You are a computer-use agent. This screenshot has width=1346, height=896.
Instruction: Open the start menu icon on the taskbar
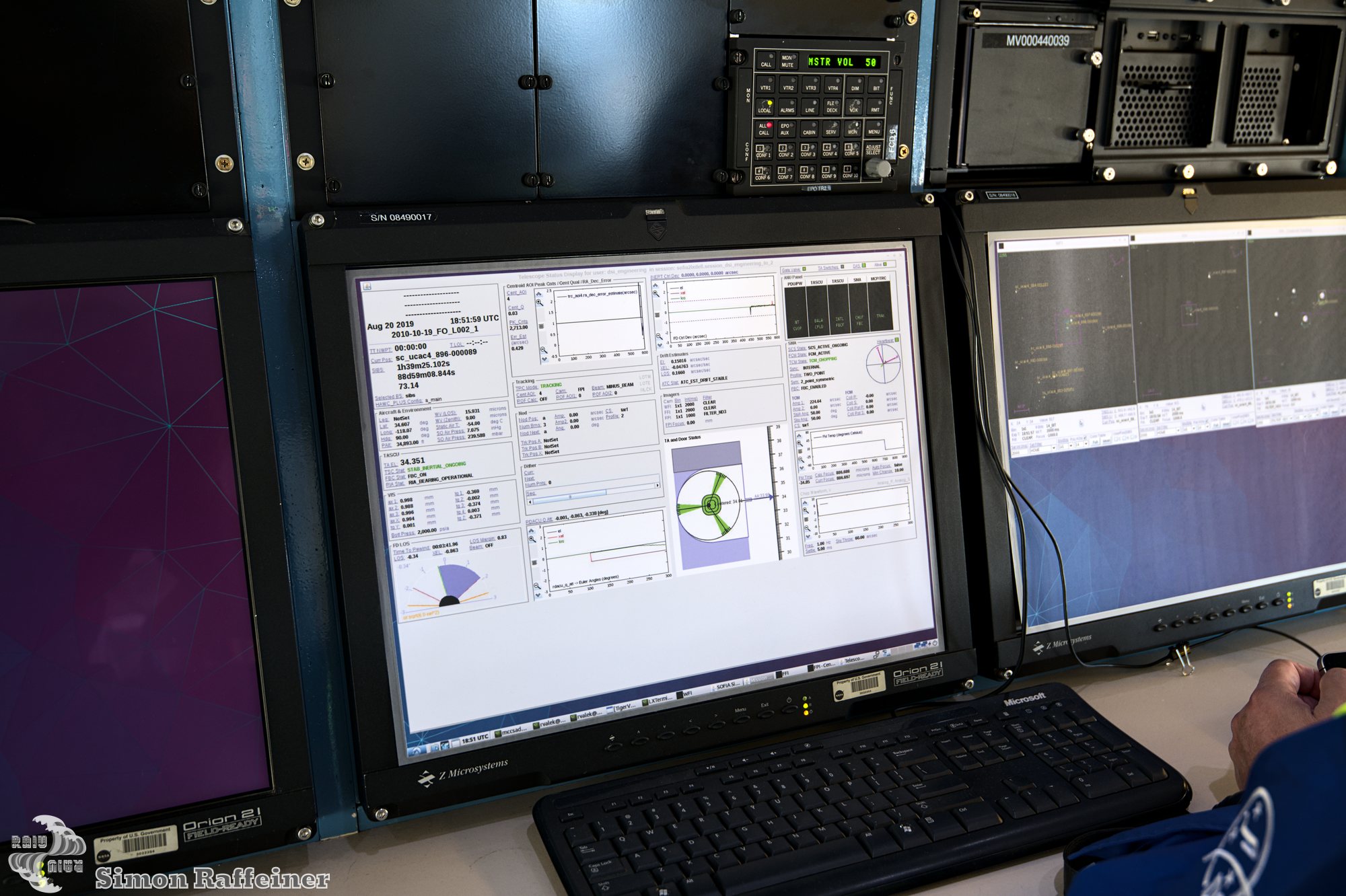tap(416, 750)
